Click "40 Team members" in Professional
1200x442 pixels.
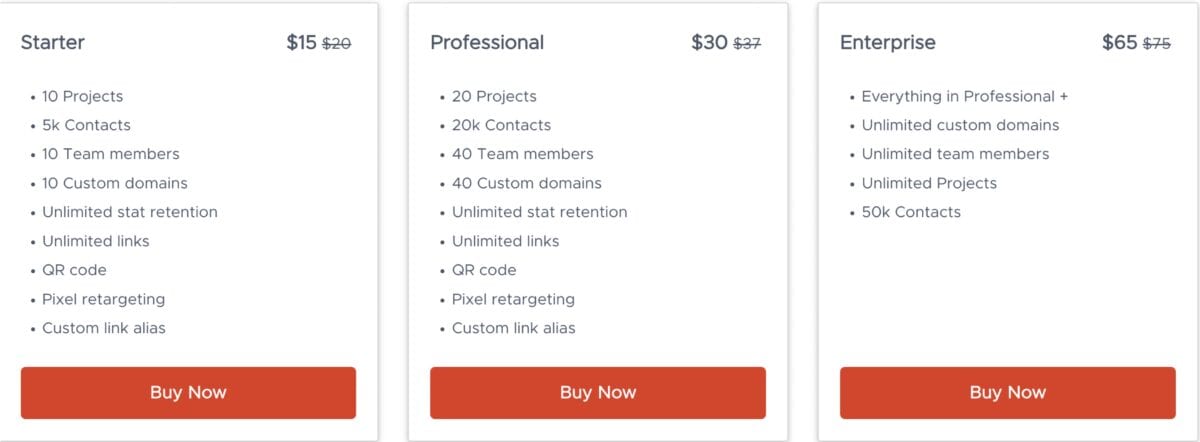pos(522,154)
